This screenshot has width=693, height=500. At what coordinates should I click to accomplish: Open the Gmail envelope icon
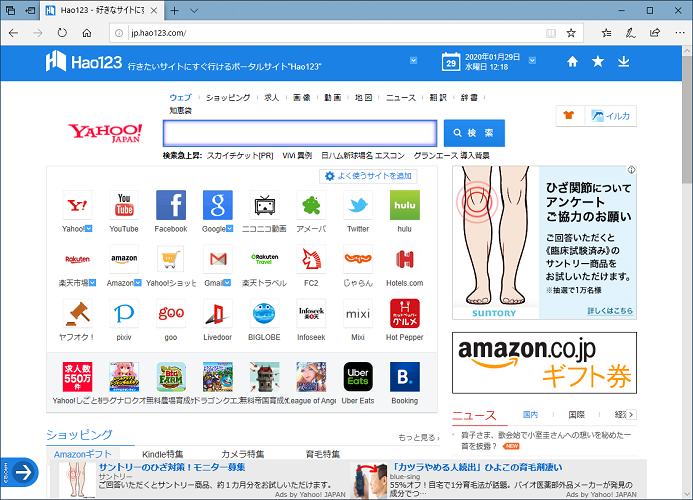tap(218, 259)
